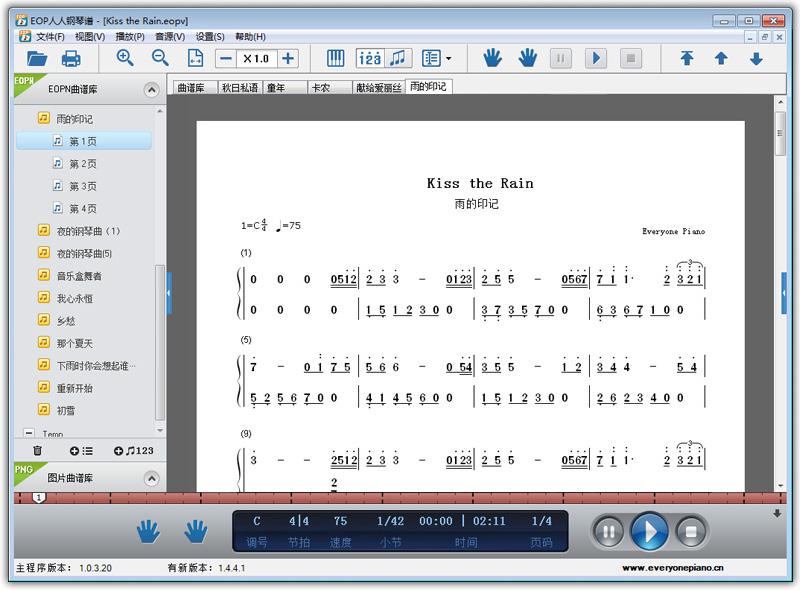Viewport: 800px width, 590px height.
Task: Click the large round play button in the bottom player
Action: [649, 532]
